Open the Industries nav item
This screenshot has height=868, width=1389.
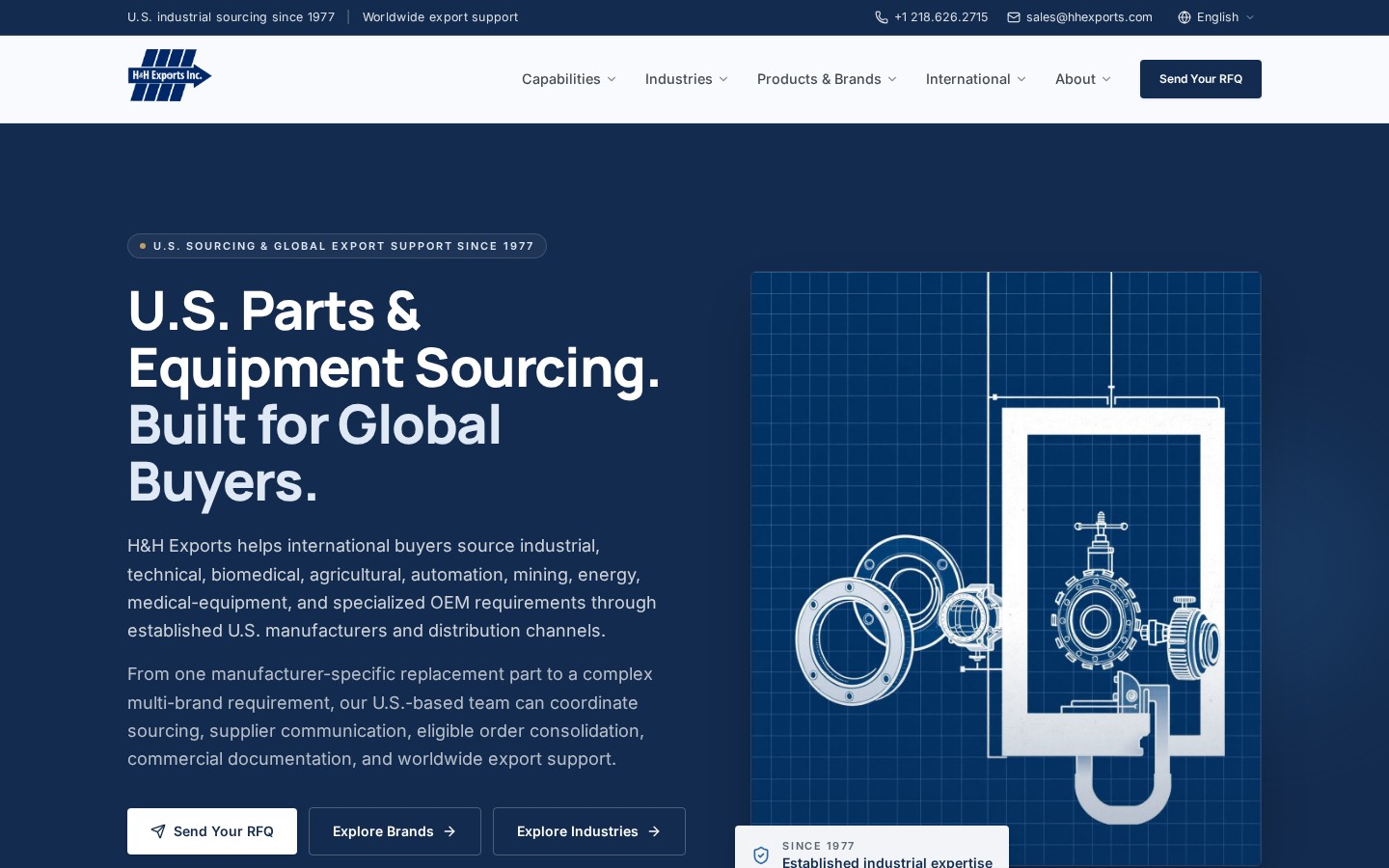coord(687,79)
